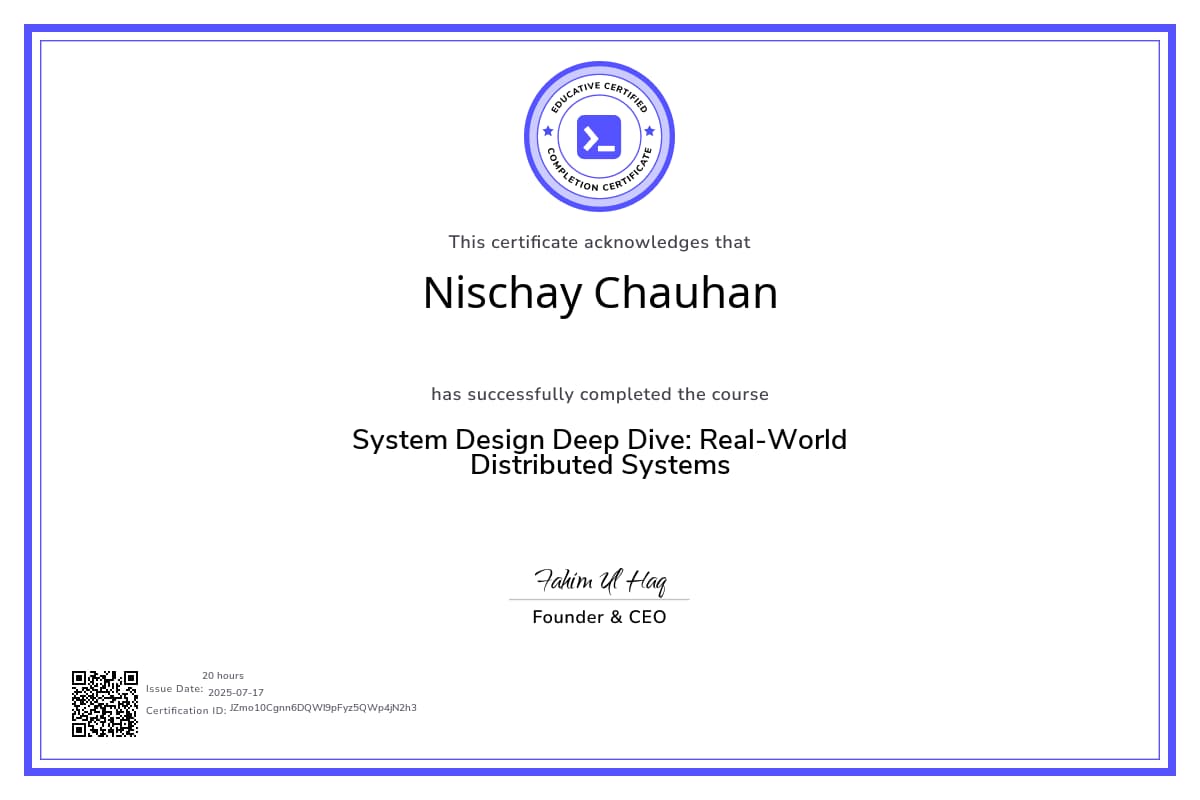Image resolution: width=1200 pixels, height=800 pixels.
Task: Click the Founder & CEO label
Action: [x=599, y=617]
